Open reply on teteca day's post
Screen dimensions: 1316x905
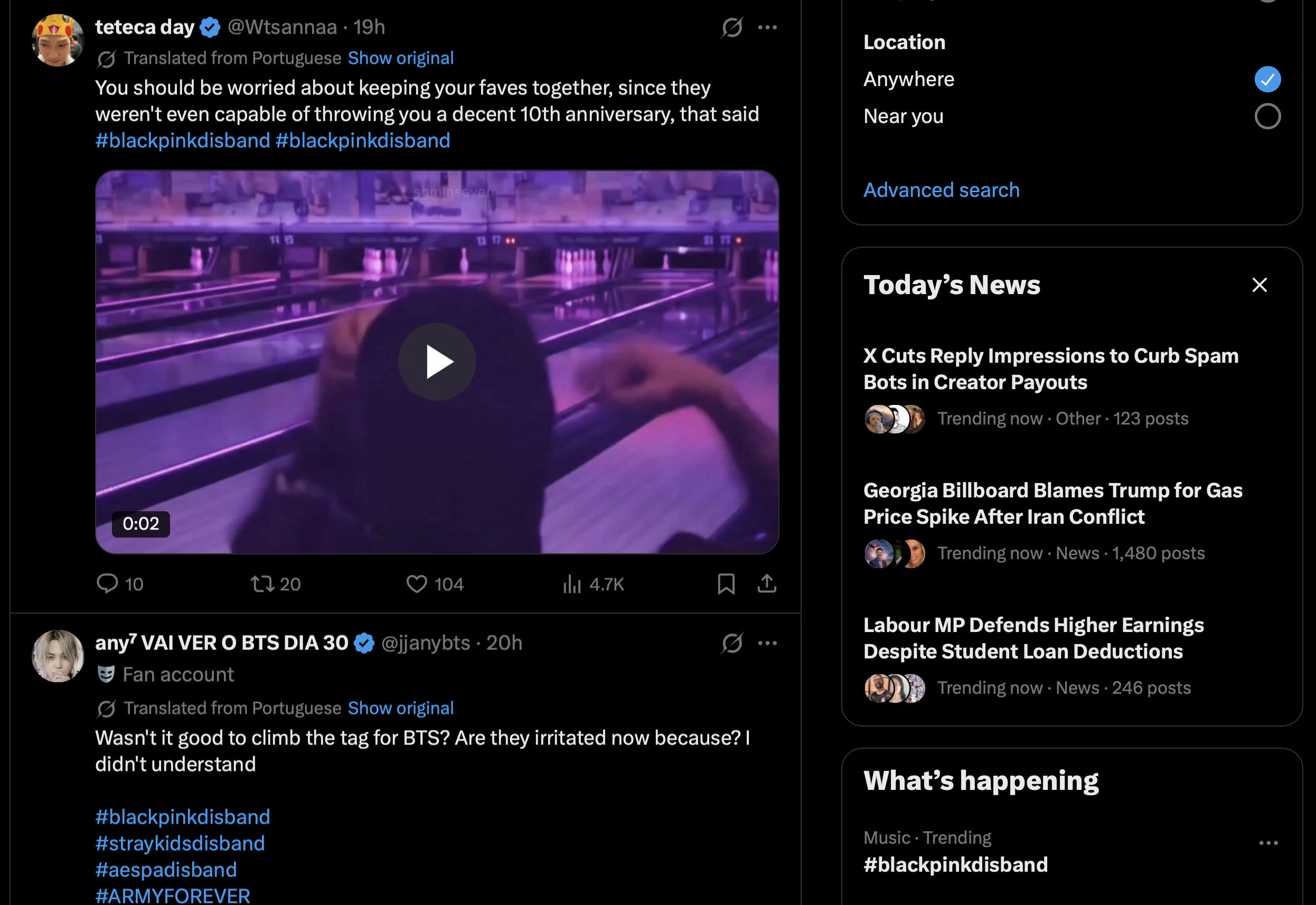pos(120,583)
